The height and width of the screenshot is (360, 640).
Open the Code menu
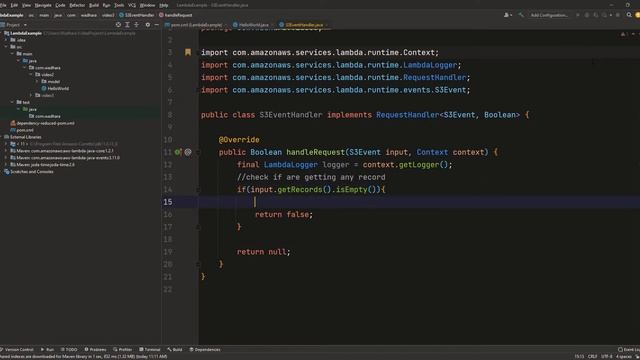(60, 5)
